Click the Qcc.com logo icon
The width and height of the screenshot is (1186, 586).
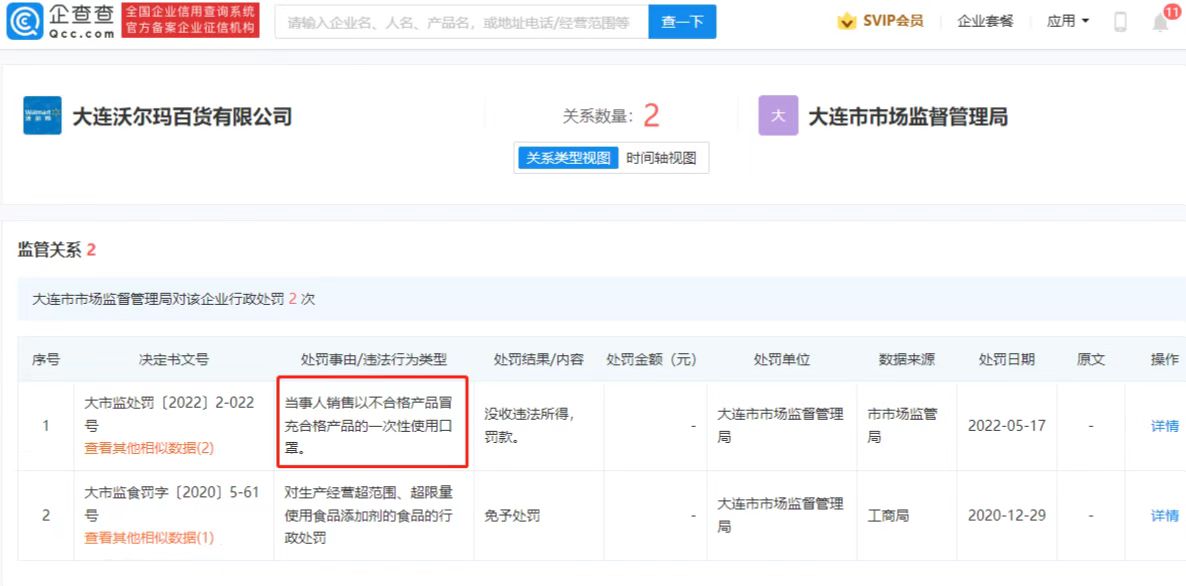click(25, 21)
